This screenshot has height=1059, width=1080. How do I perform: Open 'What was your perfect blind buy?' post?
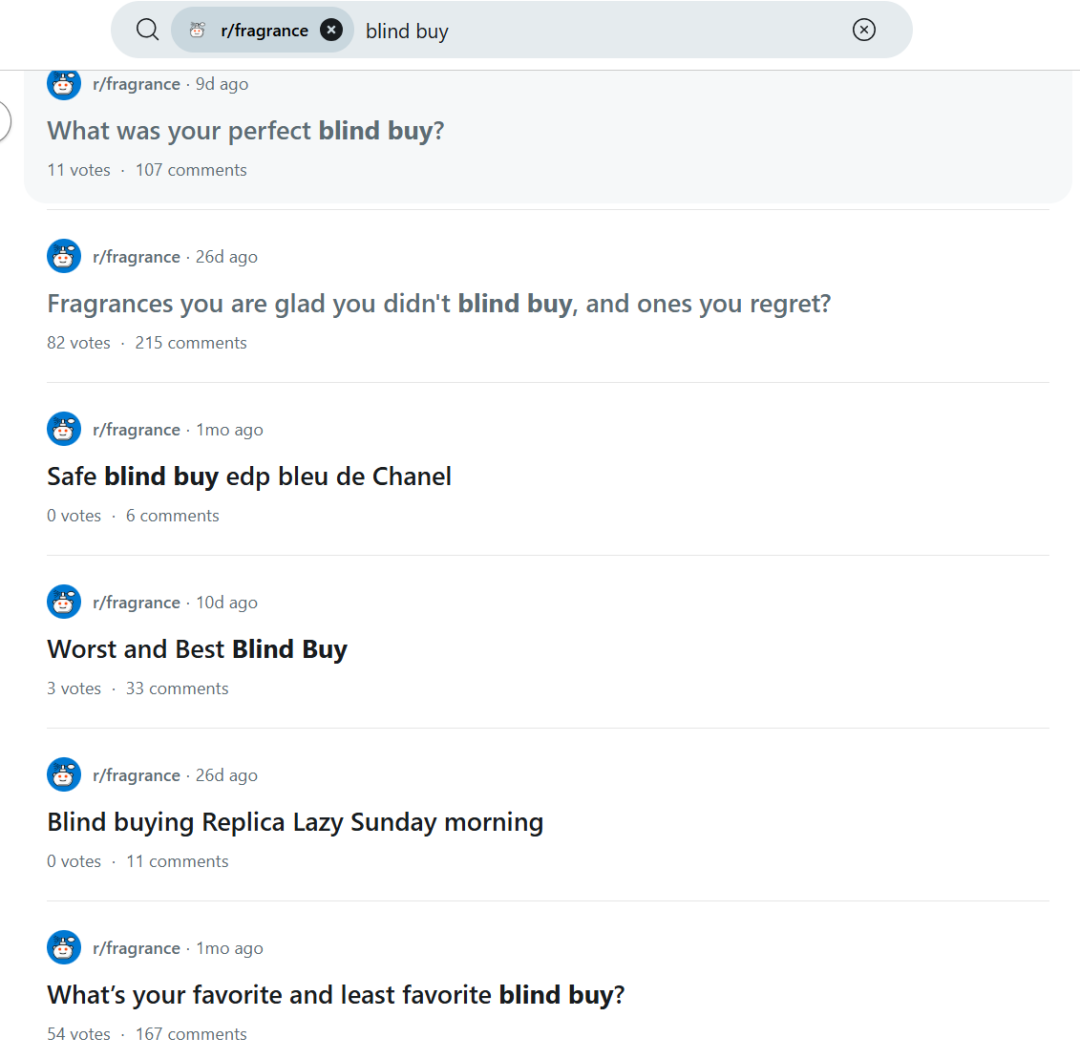[245, 131]
